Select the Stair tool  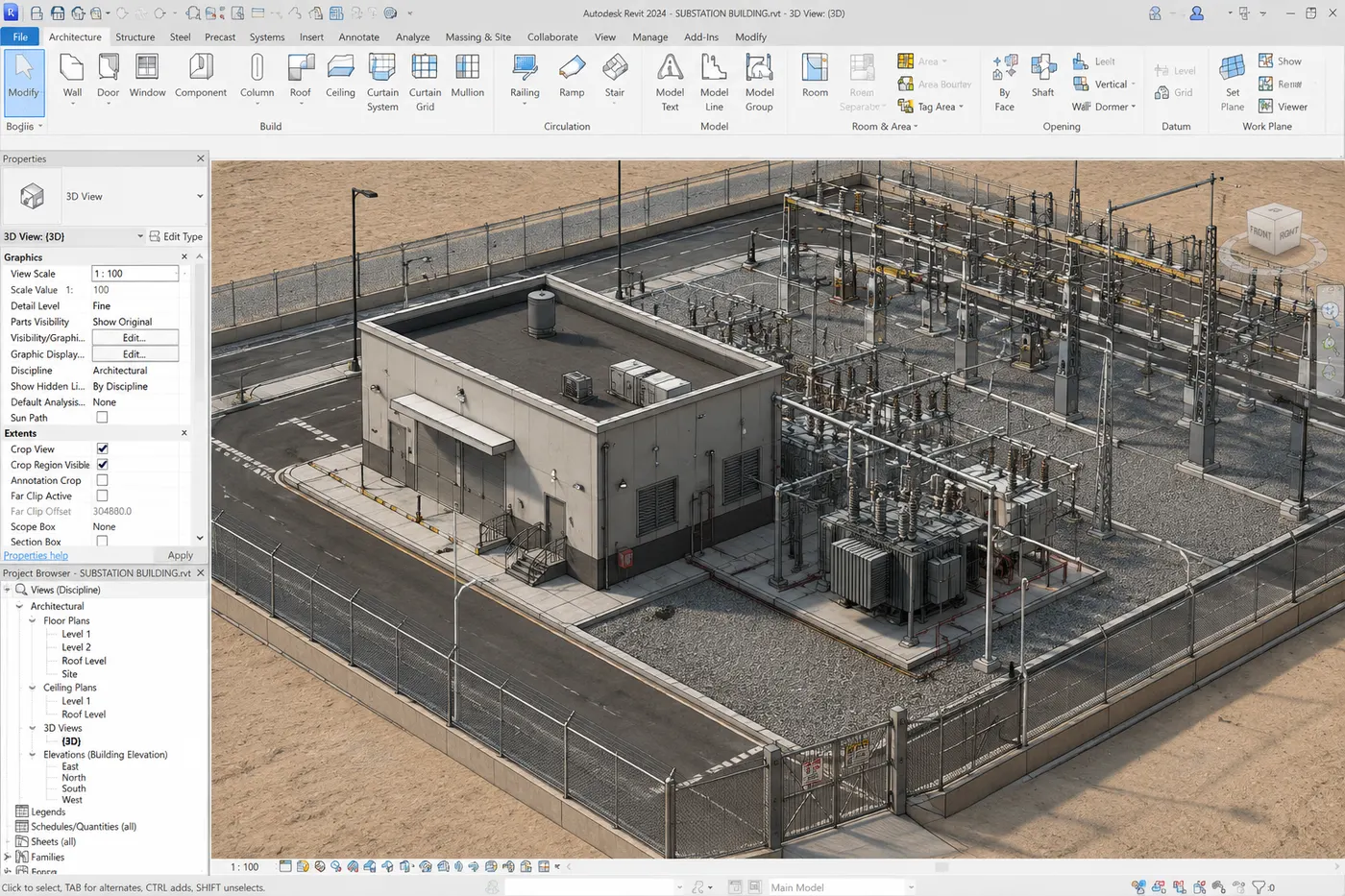pos(615,77)
